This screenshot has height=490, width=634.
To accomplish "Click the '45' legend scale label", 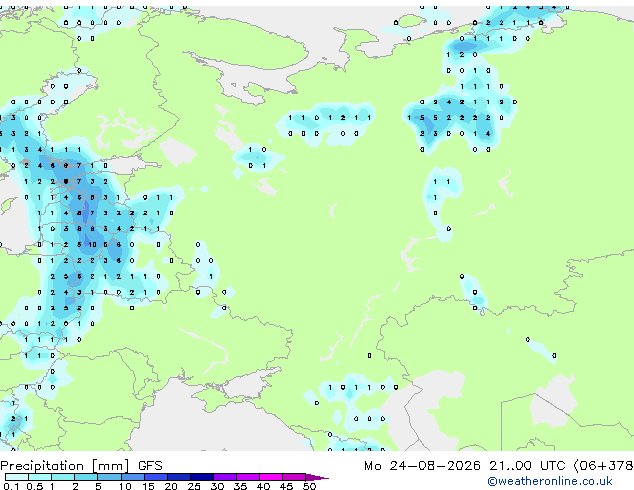I will (x=286, y=486).
